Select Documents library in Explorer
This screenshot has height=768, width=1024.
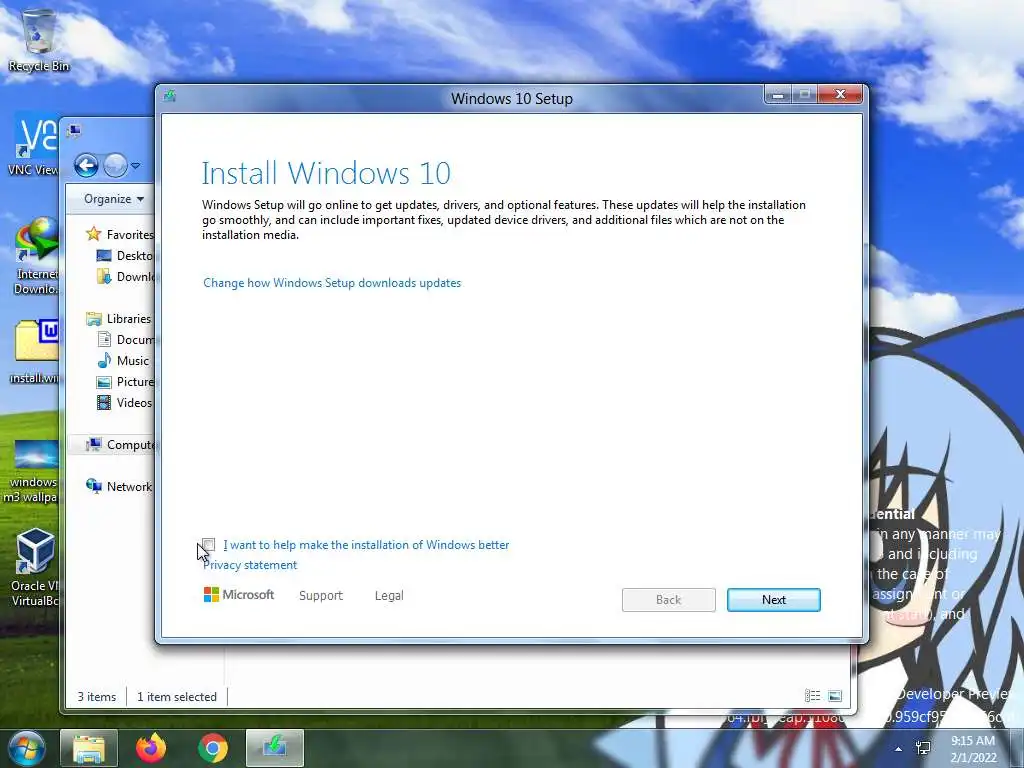click(x=125, y=340)
